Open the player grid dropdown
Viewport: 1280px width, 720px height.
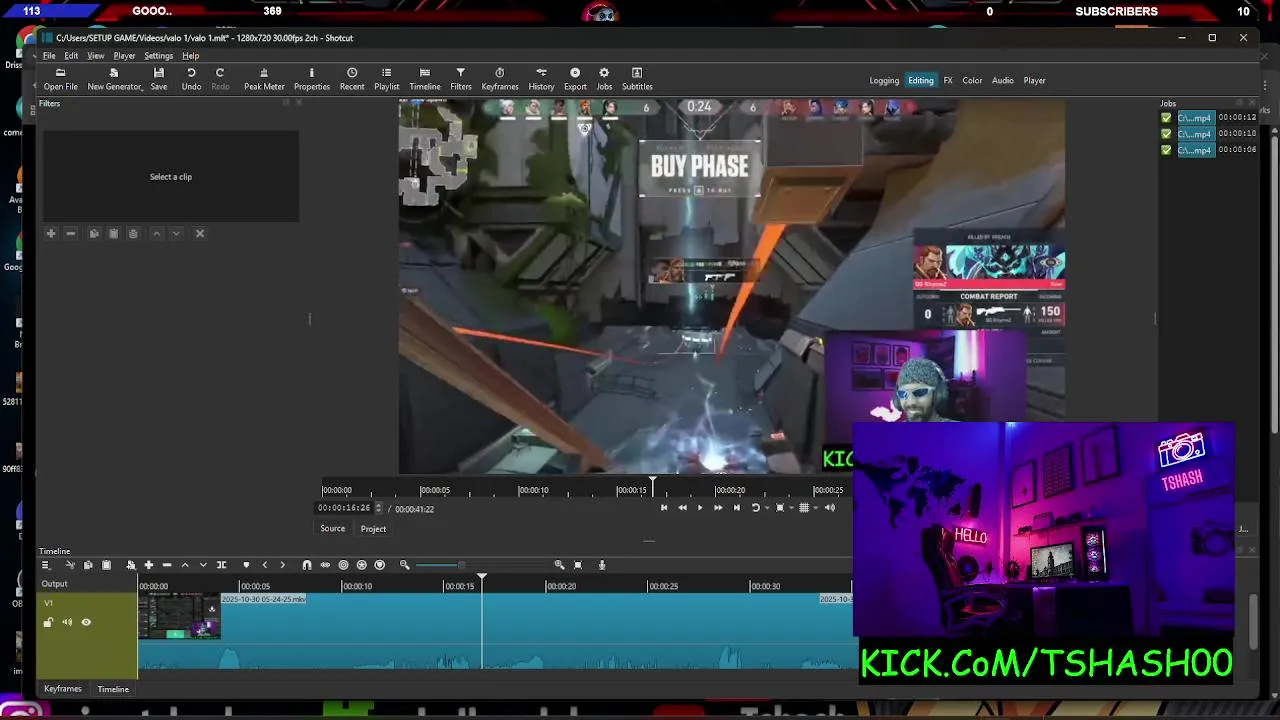(x=815, y=508)
